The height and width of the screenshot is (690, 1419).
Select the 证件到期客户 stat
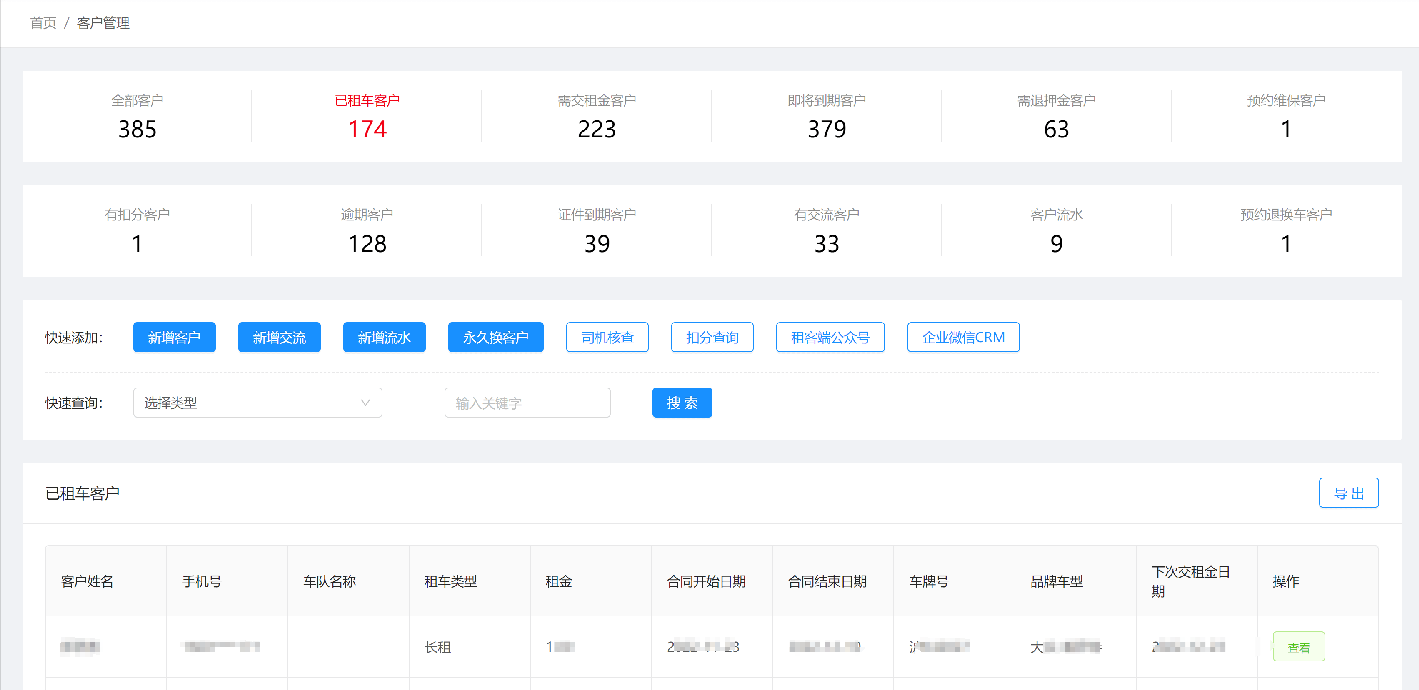point(597,230)
